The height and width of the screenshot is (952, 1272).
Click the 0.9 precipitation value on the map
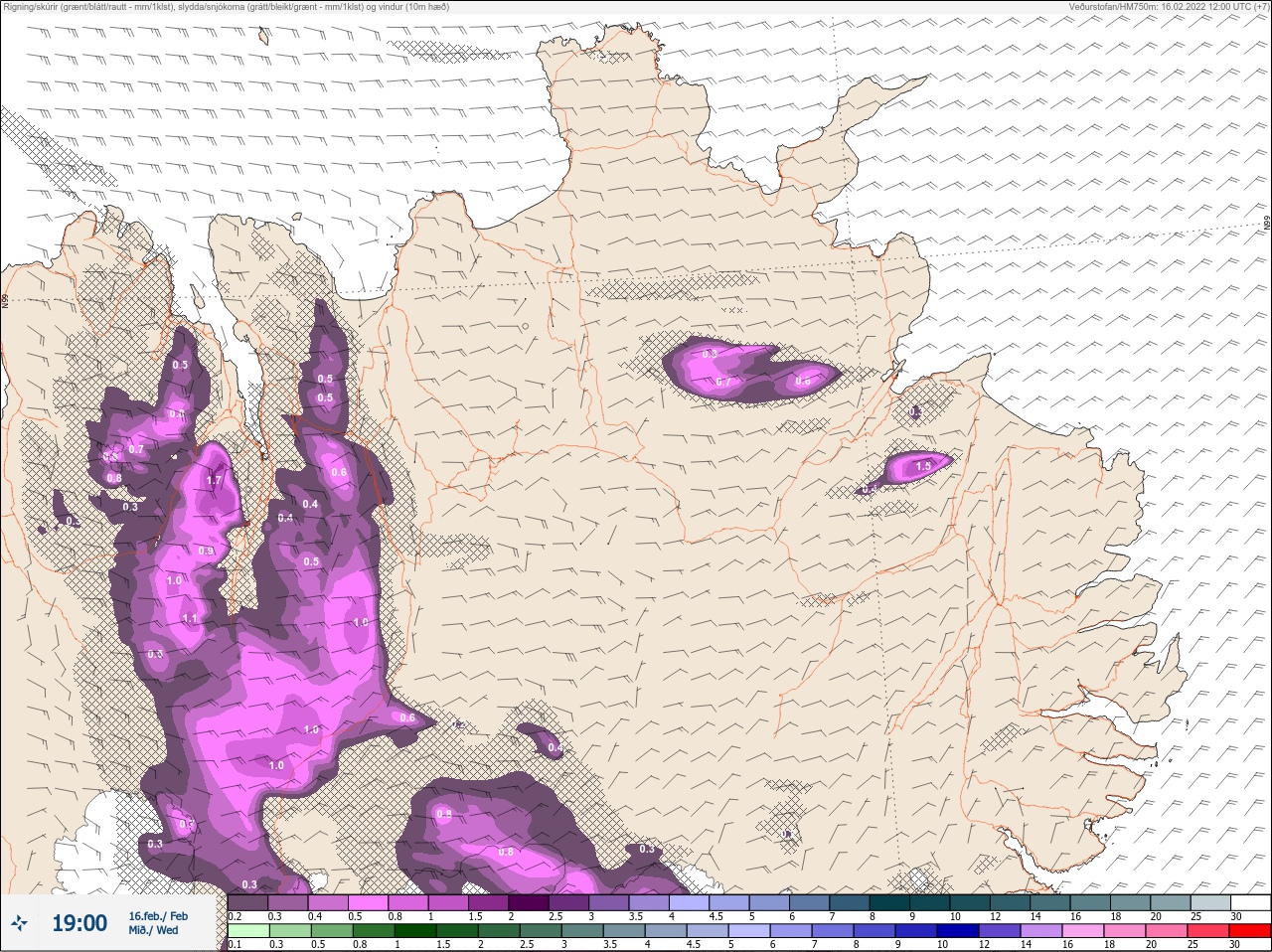click(x=206, y=551)
